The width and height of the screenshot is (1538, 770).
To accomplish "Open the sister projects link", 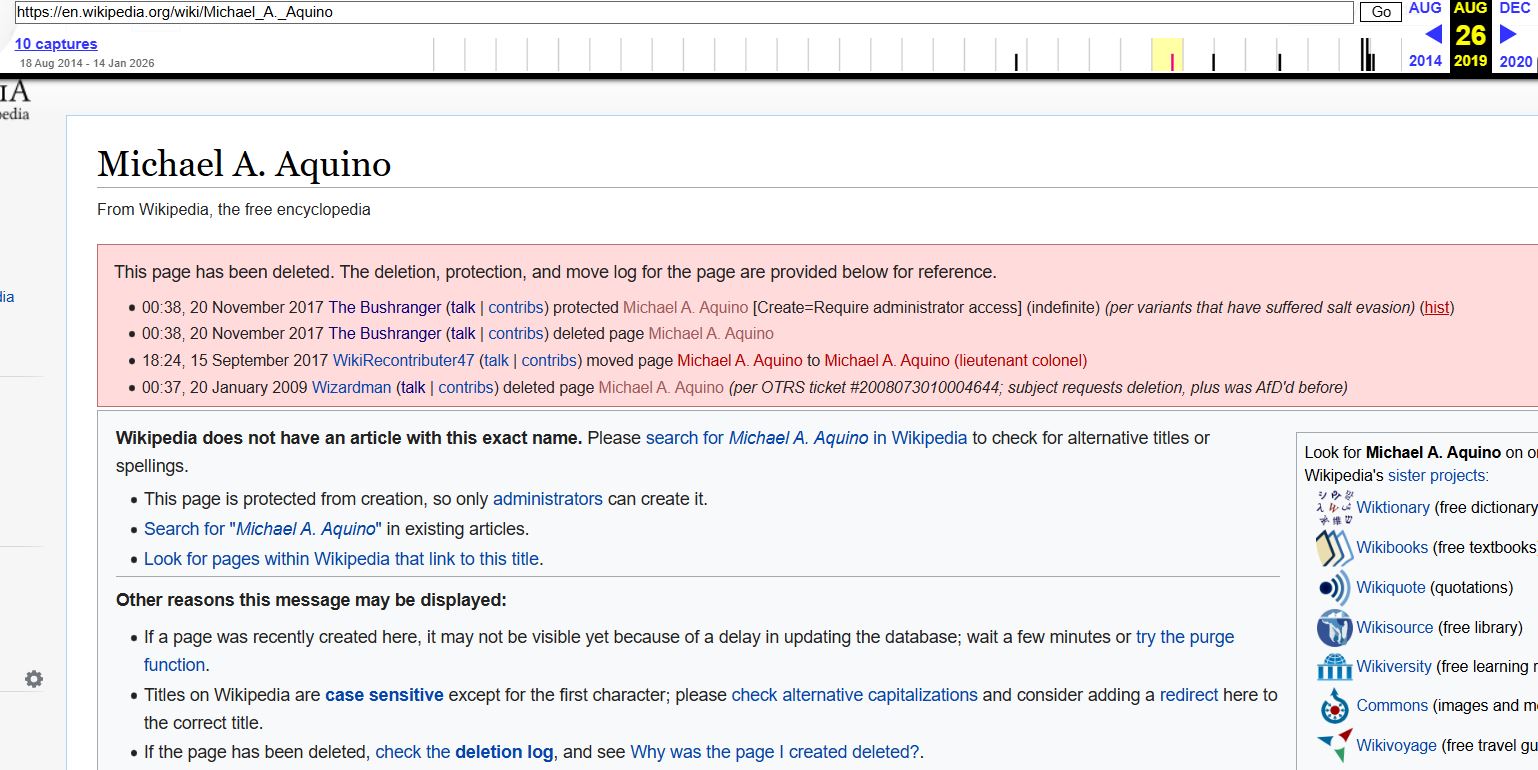I will click(x=1438, y=476).
